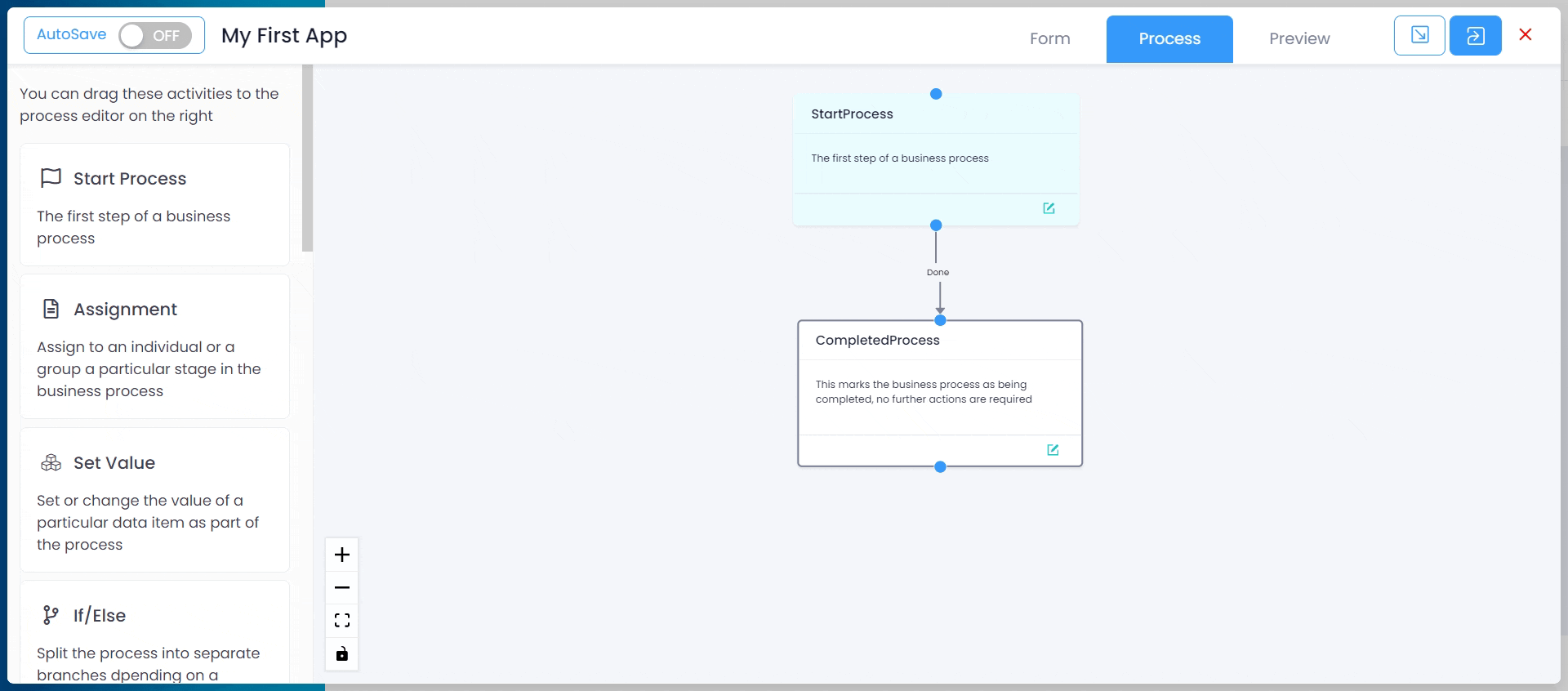Click the Set Value cubes icon
The height and width of the screenshot is (691, 1568).
click(51, 463)
